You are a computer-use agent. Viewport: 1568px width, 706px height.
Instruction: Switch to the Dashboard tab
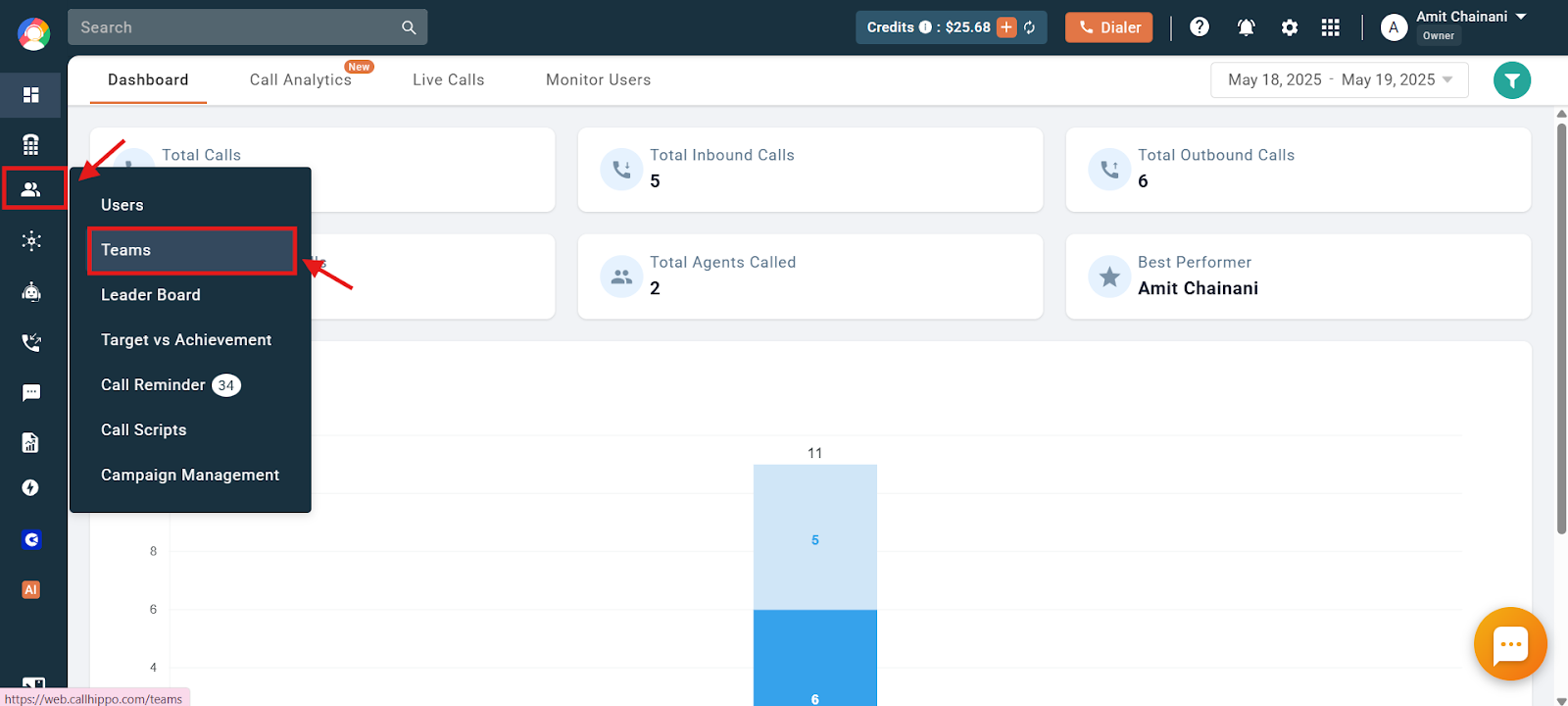click(x=148, y=80)
